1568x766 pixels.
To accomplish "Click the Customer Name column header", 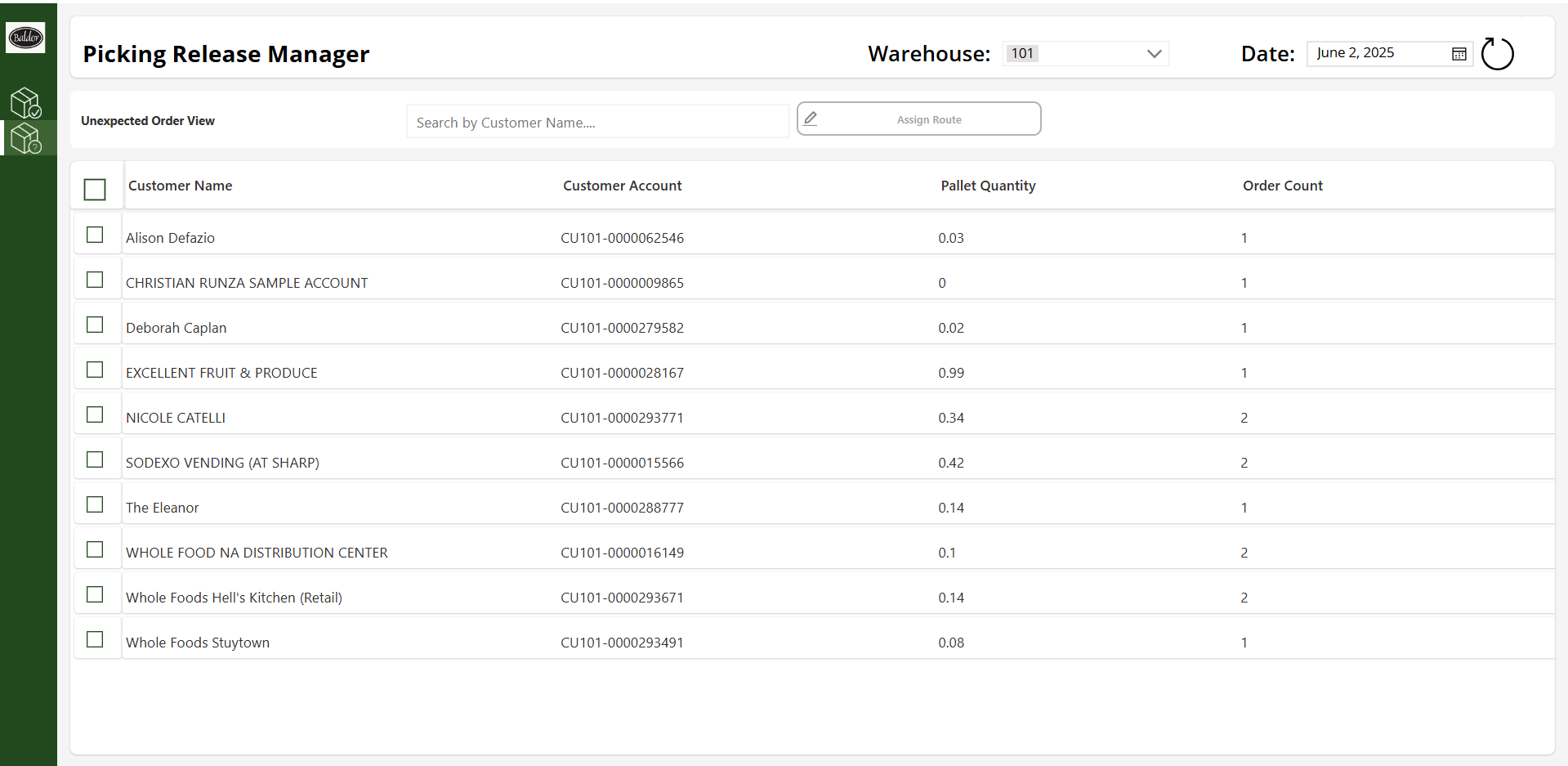I will point(180,186).
